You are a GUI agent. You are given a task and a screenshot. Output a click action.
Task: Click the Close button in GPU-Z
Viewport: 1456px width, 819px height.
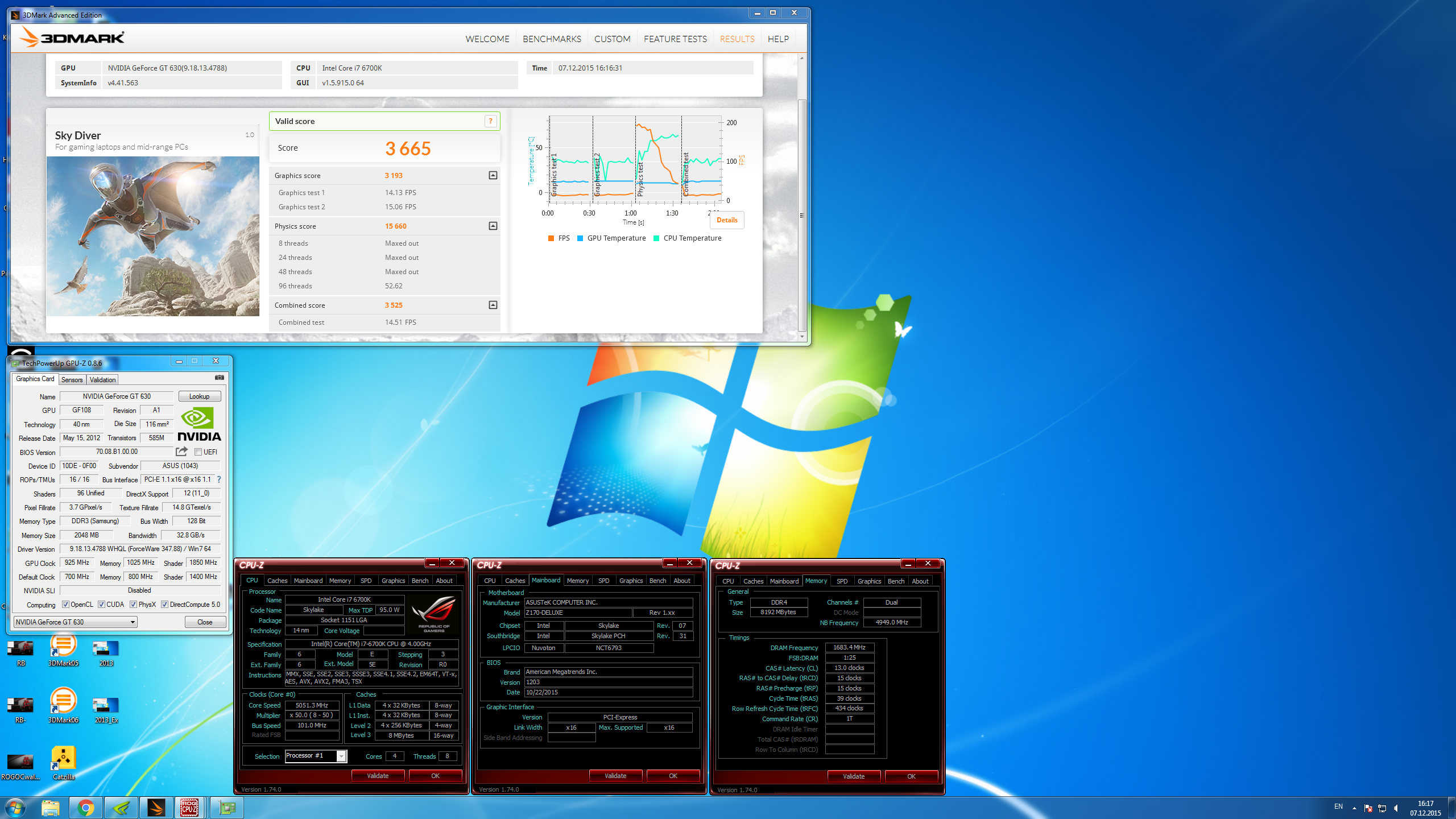205,622
